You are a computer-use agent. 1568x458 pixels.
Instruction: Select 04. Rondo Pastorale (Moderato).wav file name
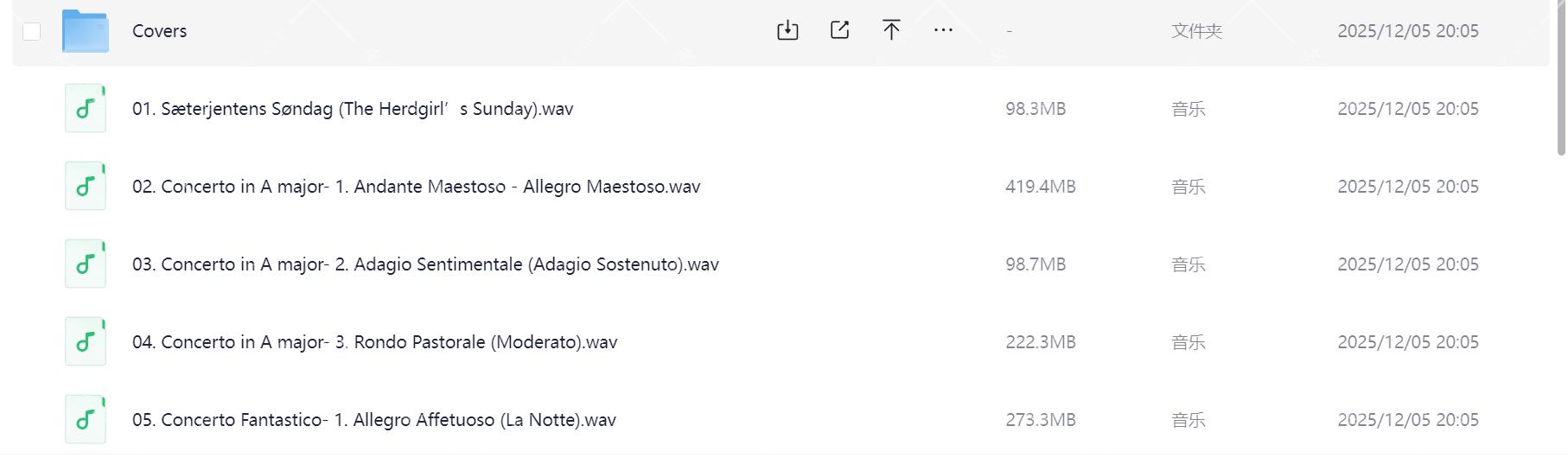(x=374, y=342)
